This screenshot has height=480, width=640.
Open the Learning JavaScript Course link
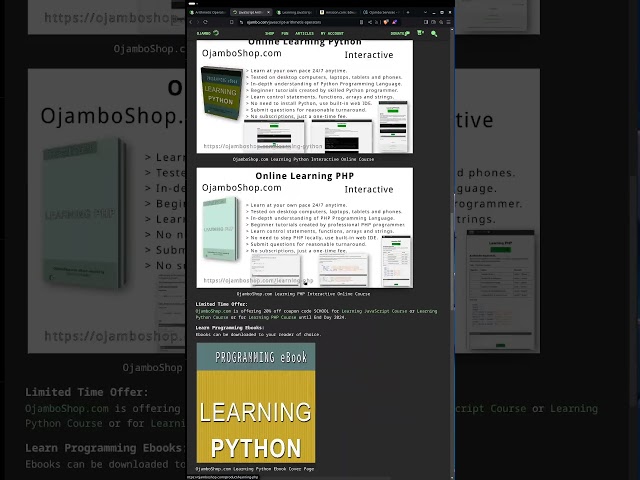point(374,311)
